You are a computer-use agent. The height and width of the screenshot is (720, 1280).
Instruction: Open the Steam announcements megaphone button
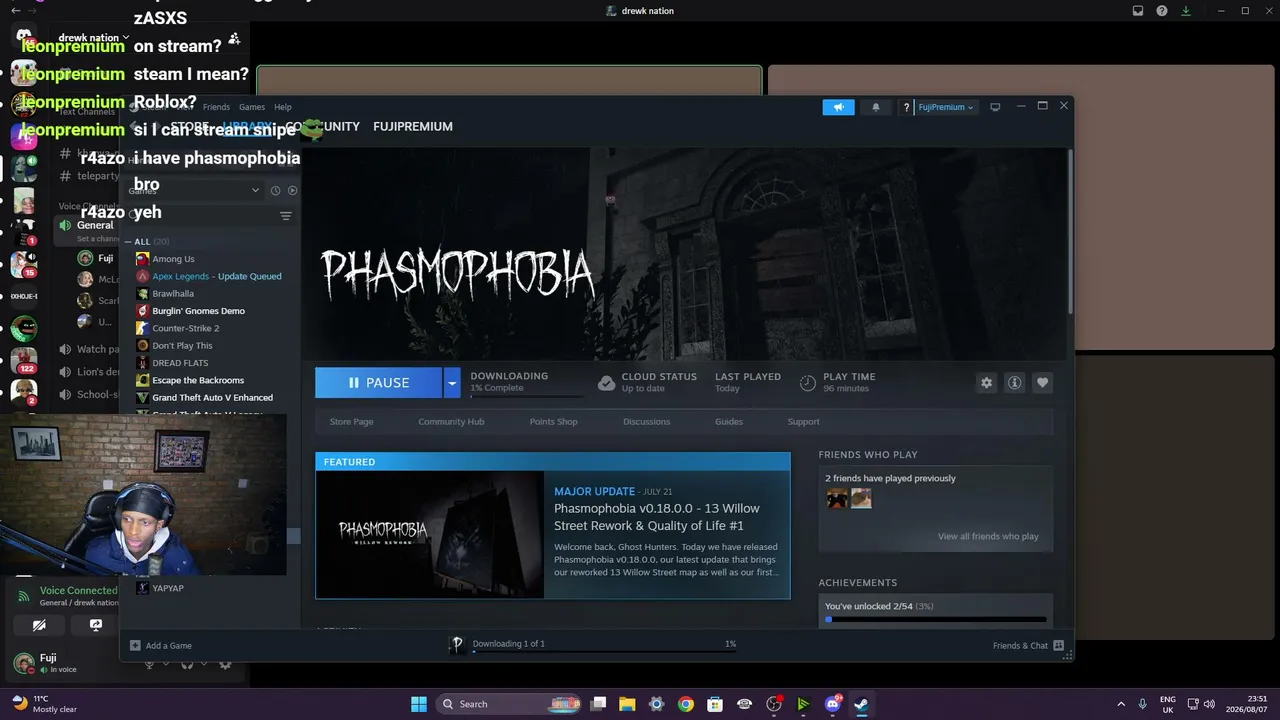click(839, 107)
